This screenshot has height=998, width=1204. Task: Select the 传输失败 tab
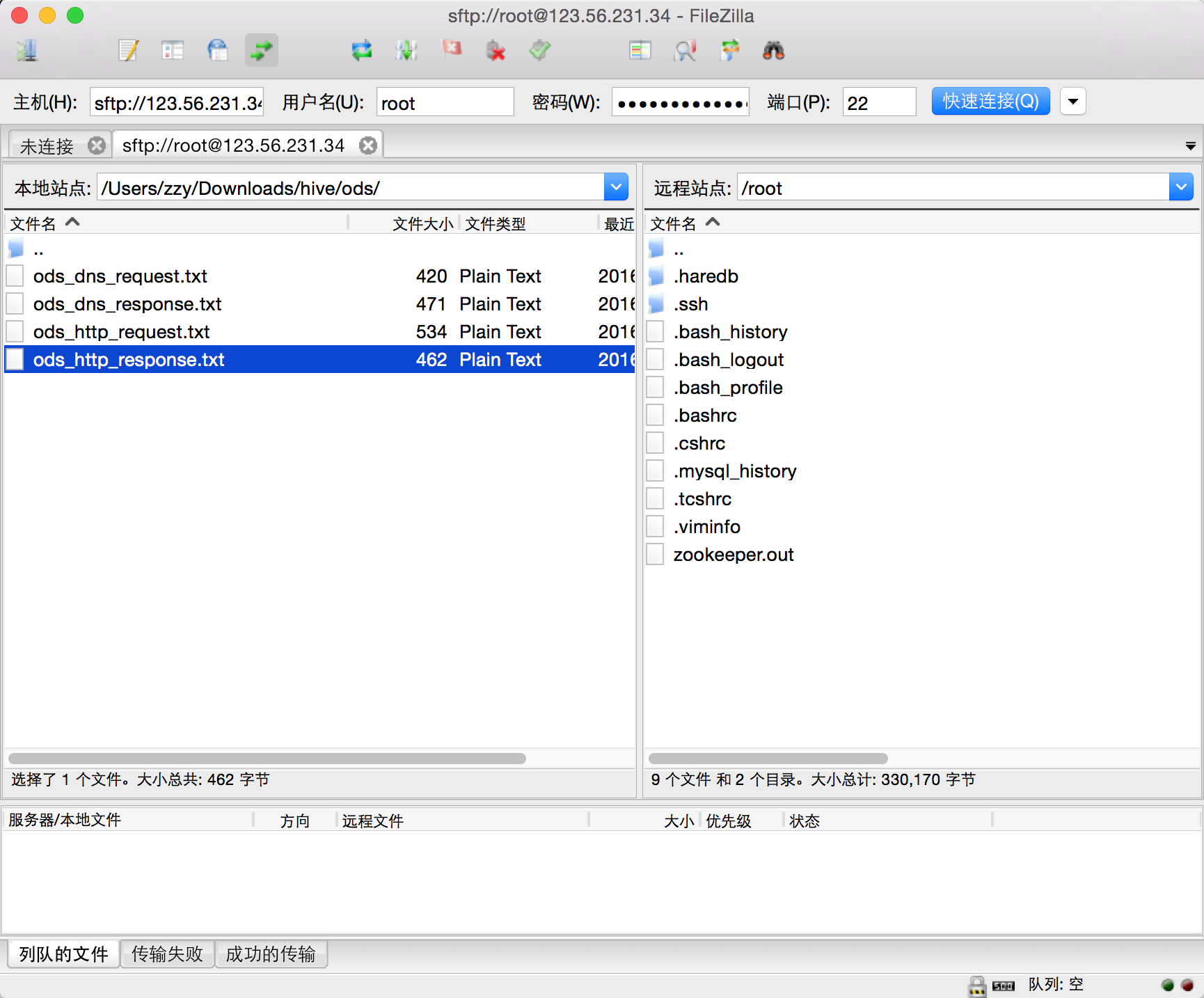pos(168,953)
